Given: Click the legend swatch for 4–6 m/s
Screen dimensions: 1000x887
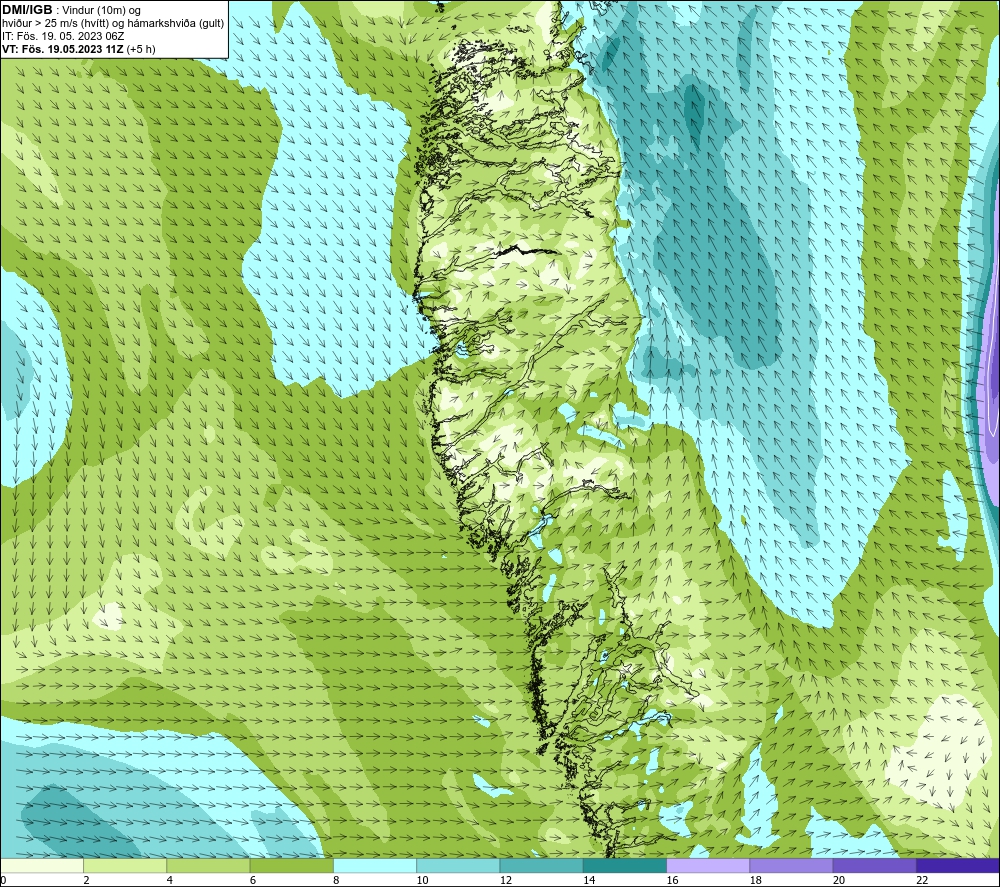Looking at the screenshot, I should coord(209,866).
